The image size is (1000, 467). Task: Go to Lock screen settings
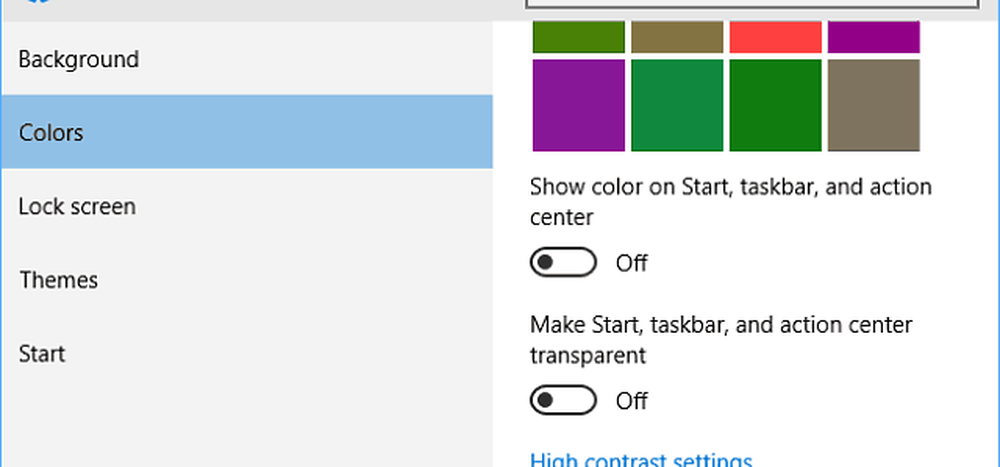tap(77, 206)
